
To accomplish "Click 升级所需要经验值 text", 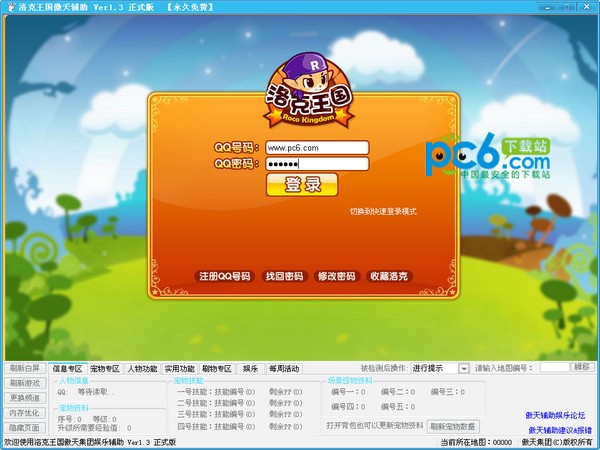I will coord(95,428).
